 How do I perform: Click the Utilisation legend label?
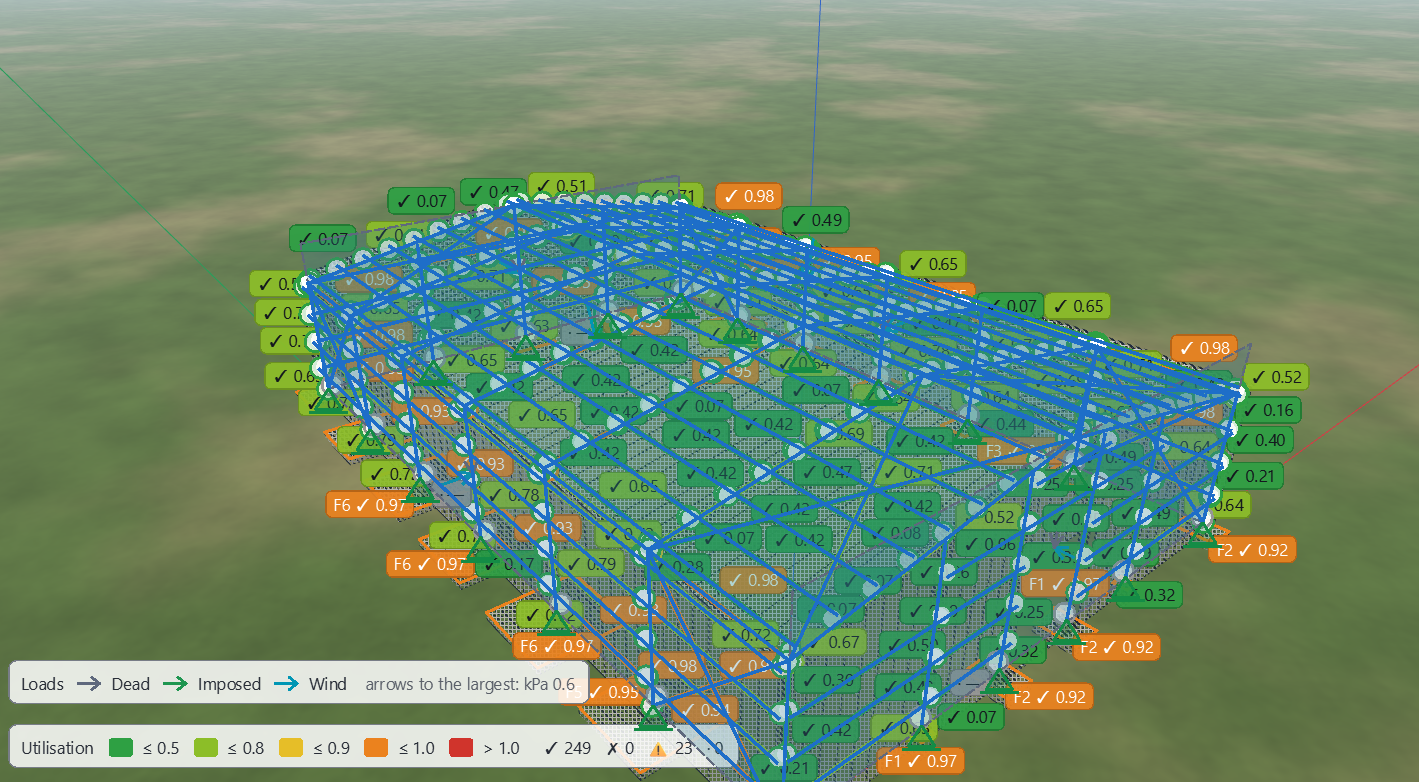coord(58,748)
